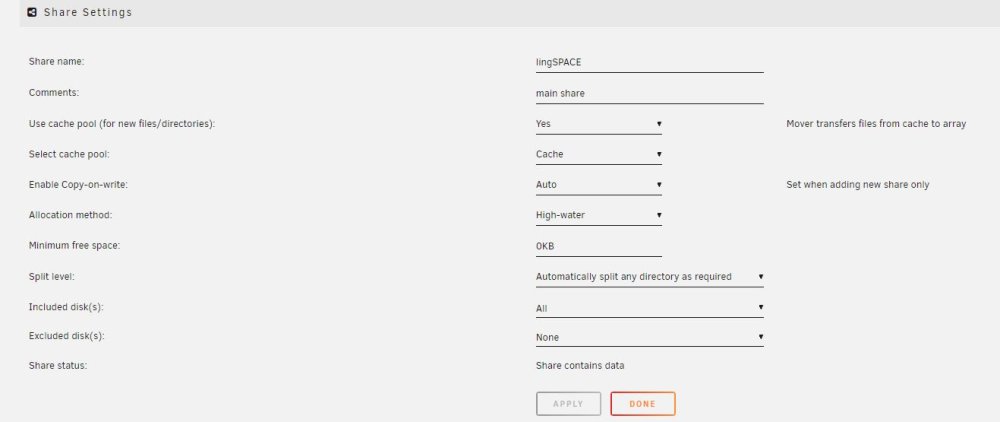
Task: Edit the Comments field main share
Action: click(649, 93)
